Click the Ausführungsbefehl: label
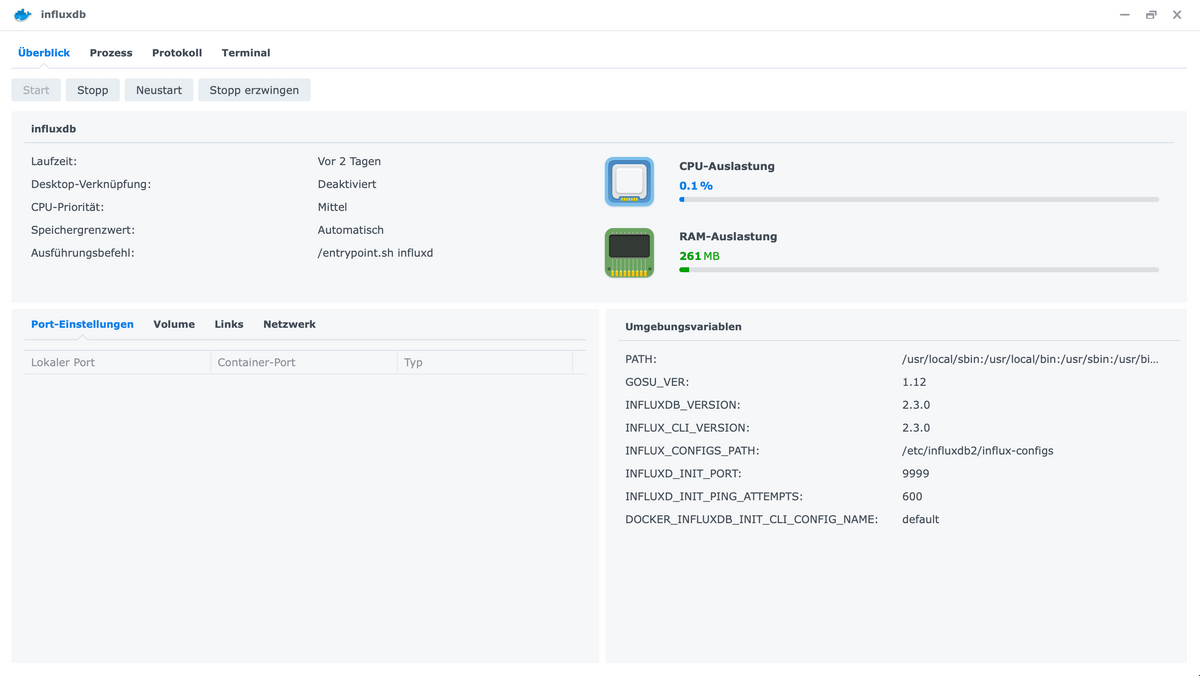1200x676 pixels. click(83, 253)
